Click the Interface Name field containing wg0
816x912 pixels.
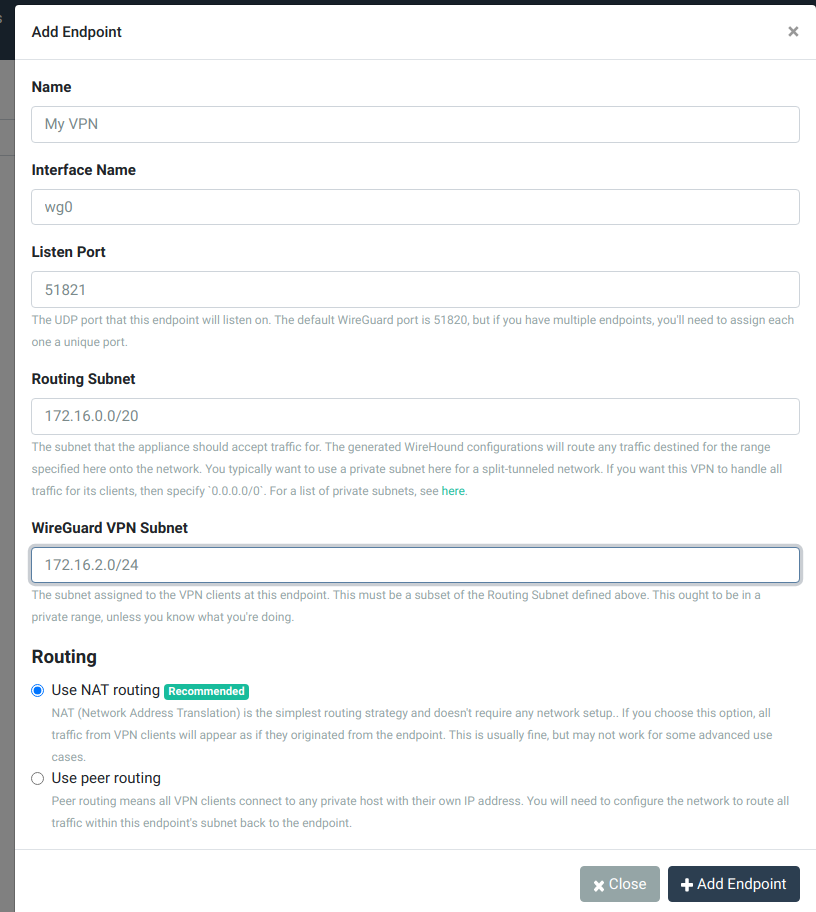click(x=415, y=207)
